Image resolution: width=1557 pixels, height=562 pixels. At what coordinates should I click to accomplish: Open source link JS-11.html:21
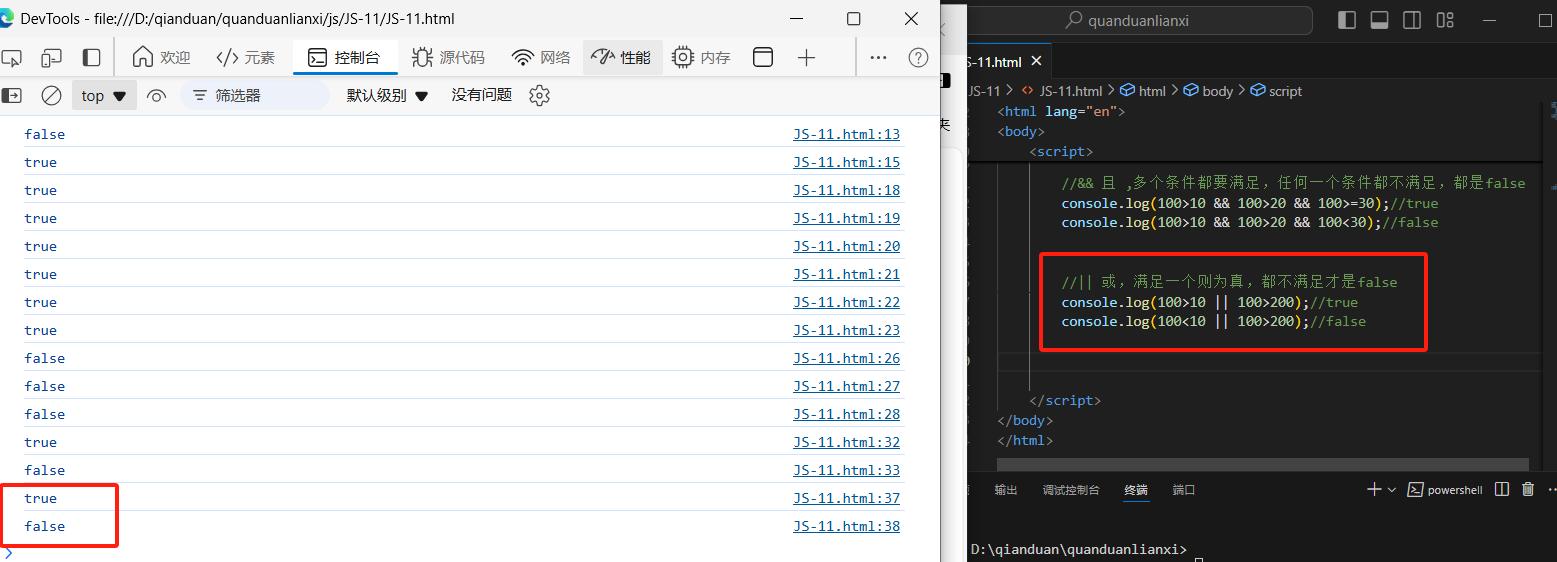coord(846,274)
